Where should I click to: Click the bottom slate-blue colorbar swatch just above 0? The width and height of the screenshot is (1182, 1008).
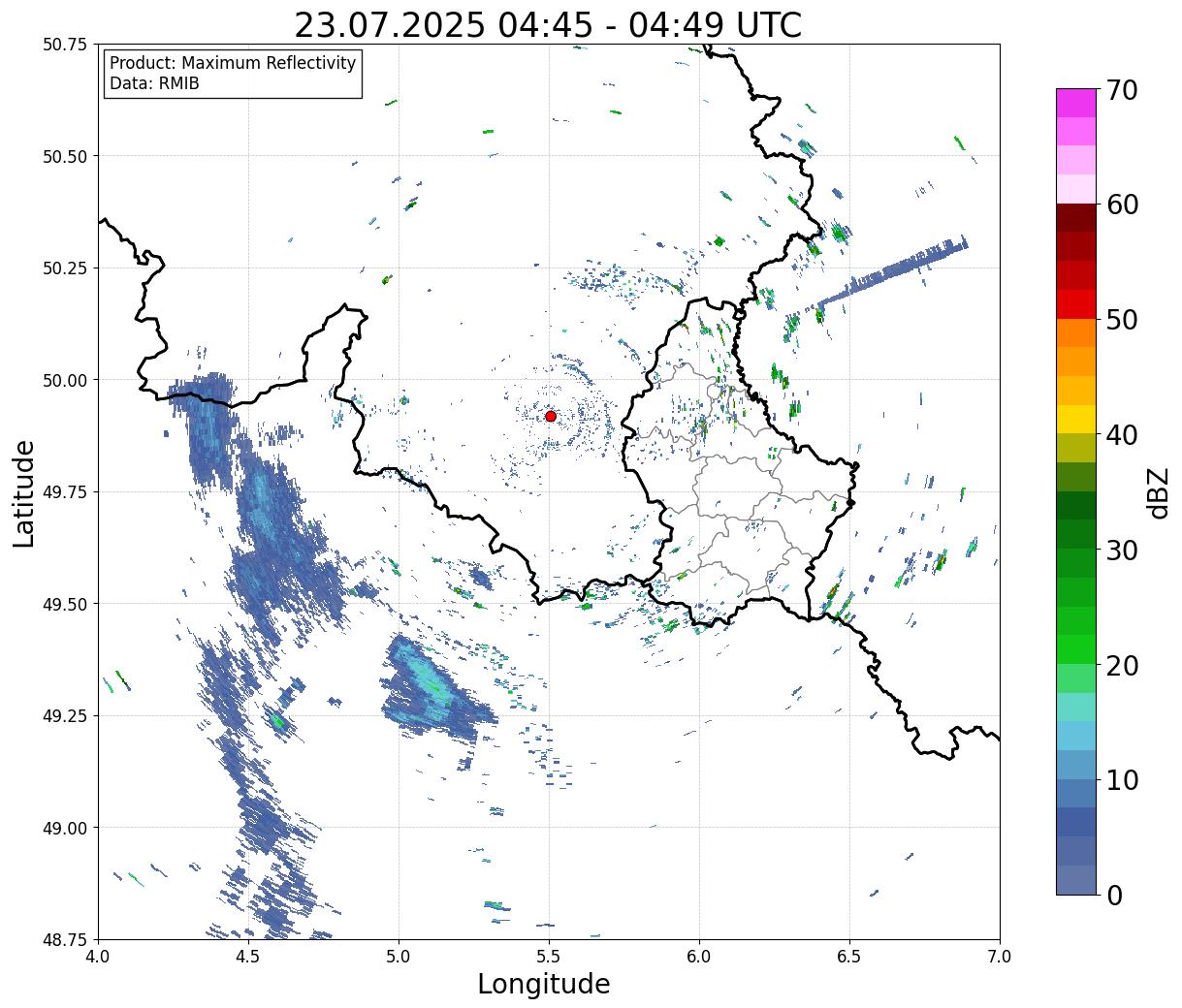pyautogui.click(x=1076, y=880)
